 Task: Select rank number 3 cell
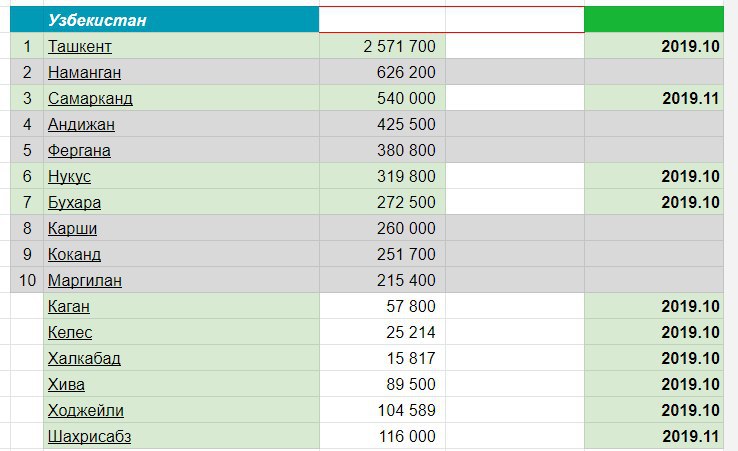click(x=27, y=98)
